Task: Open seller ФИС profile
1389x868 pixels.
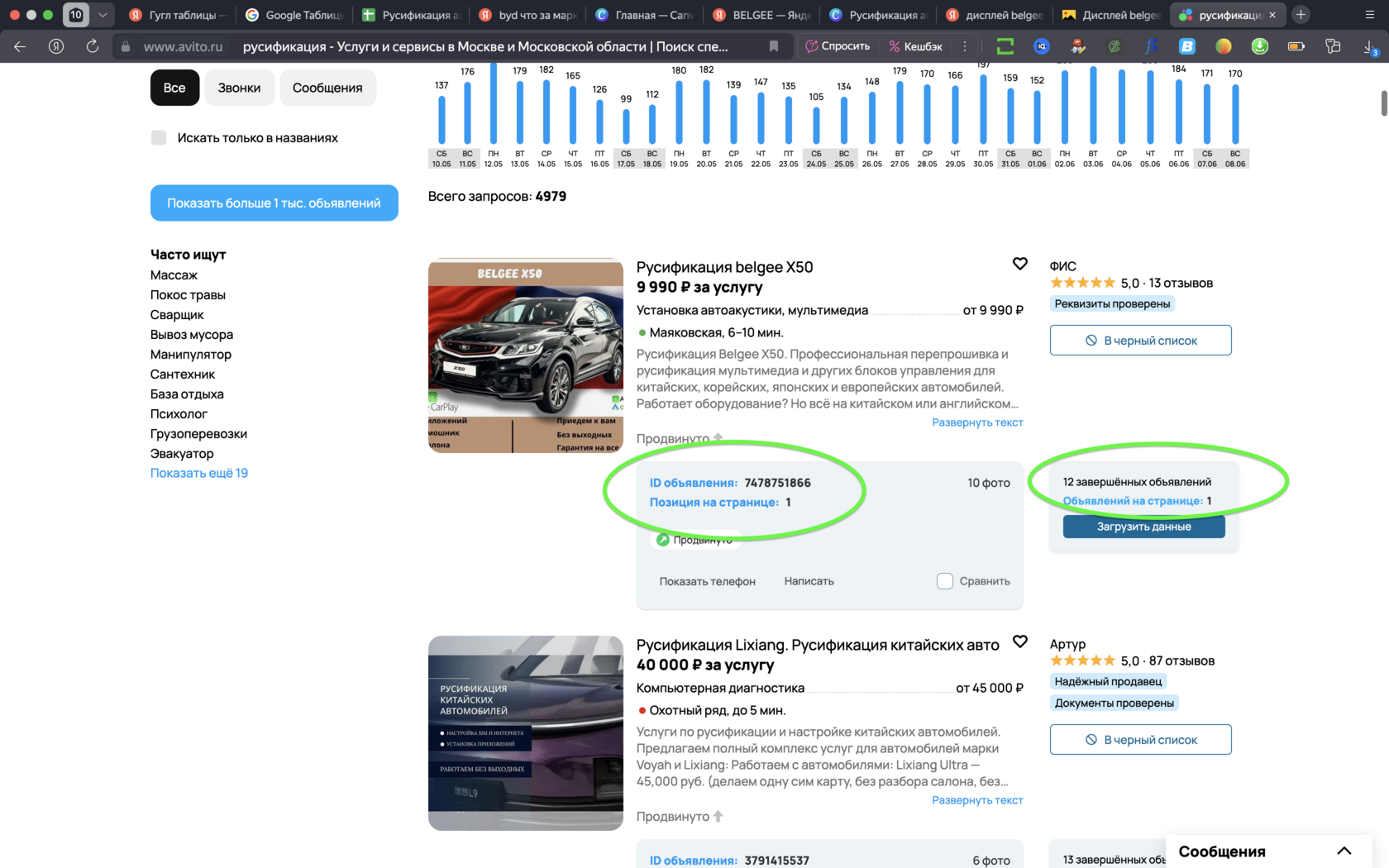Action: pyautogui.click(x=1063, y=266)
